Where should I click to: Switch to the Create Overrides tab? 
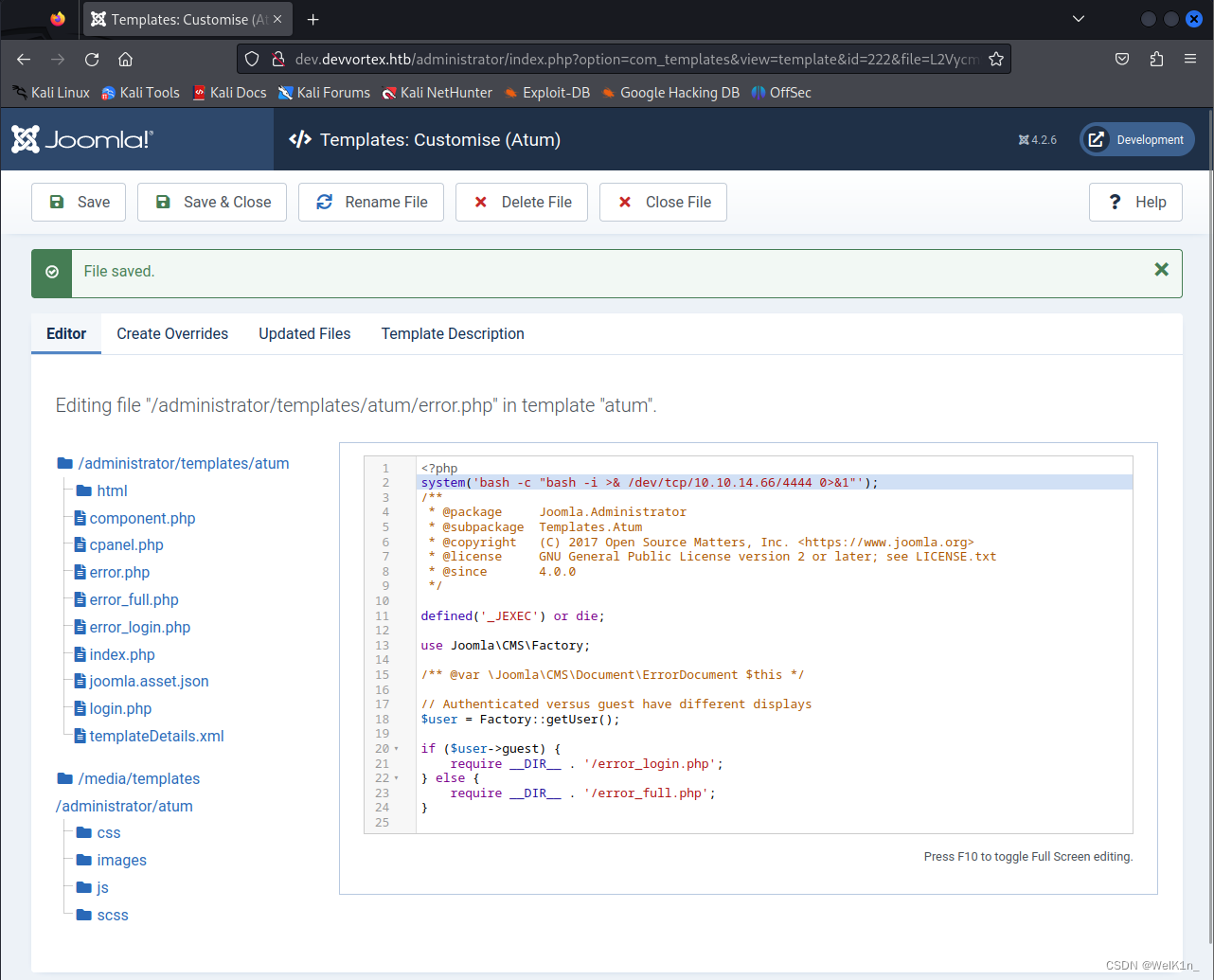click(x=172, y=333)
